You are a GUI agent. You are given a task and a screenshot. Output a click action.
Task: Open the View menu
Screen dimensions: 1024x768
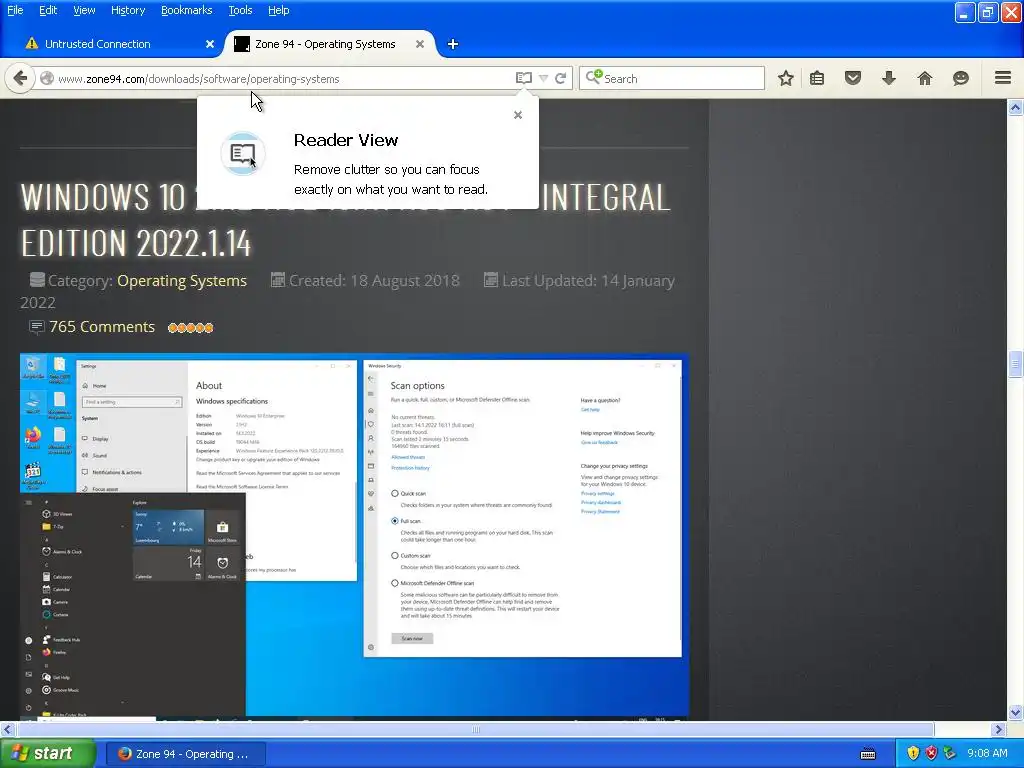tap(84, 10)
